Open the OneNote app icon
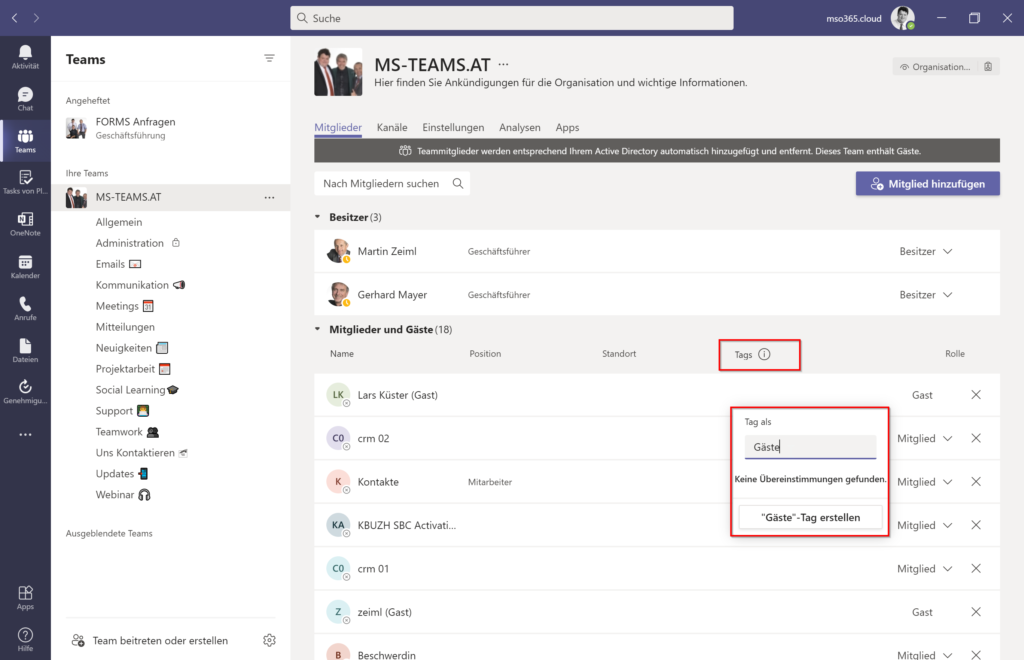Viewport: 1024px width, 660px height. [25, 224]
